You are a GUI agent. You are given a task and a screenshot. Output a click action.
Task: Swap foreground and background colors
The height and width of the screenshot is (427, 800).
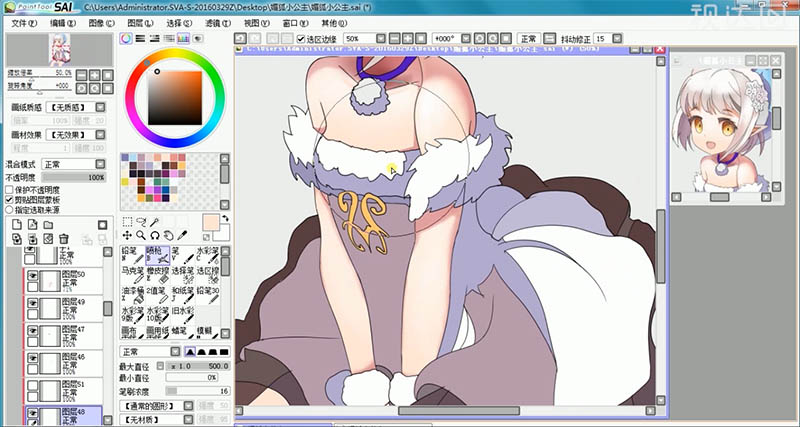224,218
